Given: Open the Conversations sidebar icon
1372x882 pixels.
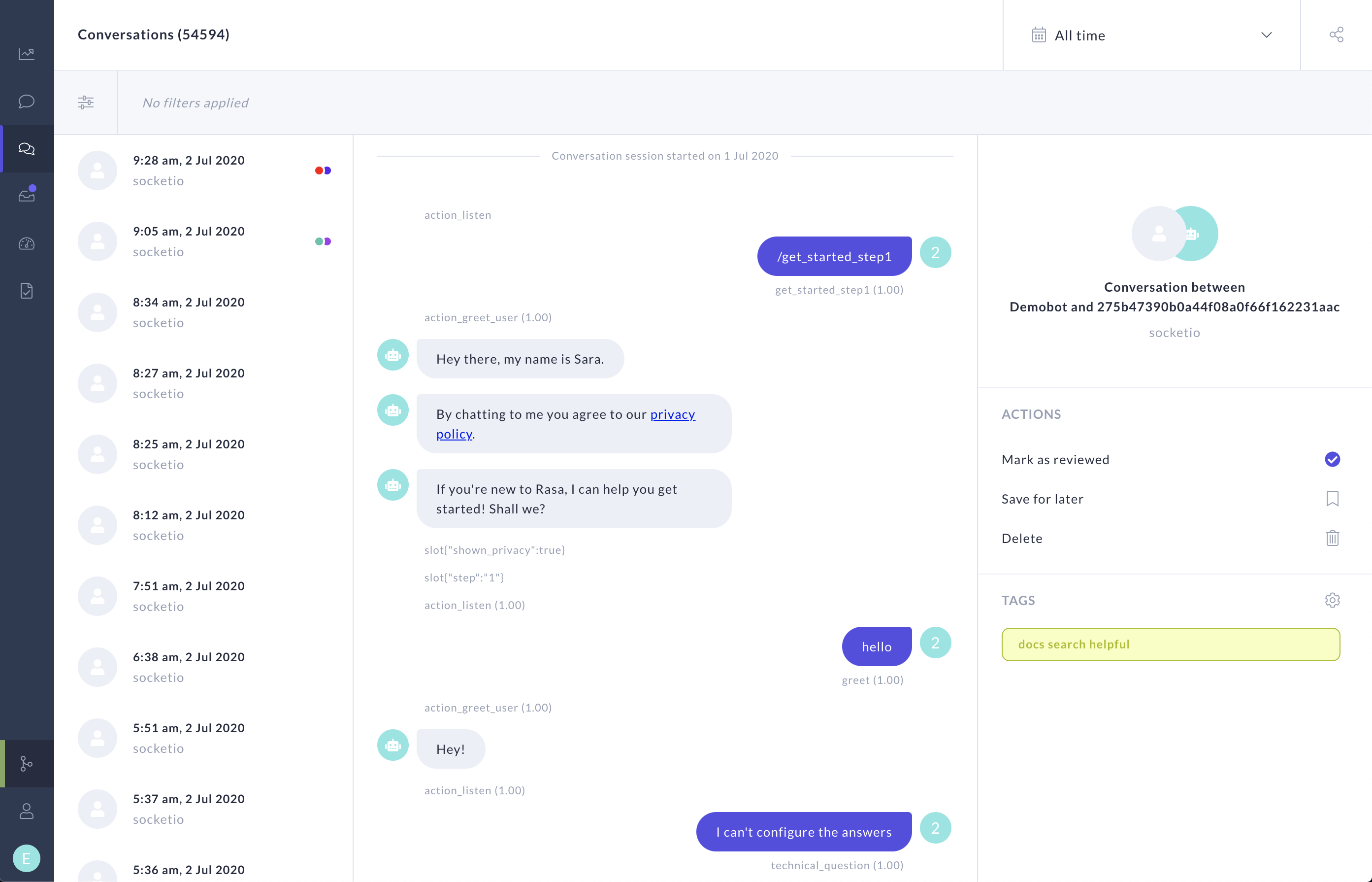Looking at the screenshot, I should (26, 149).
